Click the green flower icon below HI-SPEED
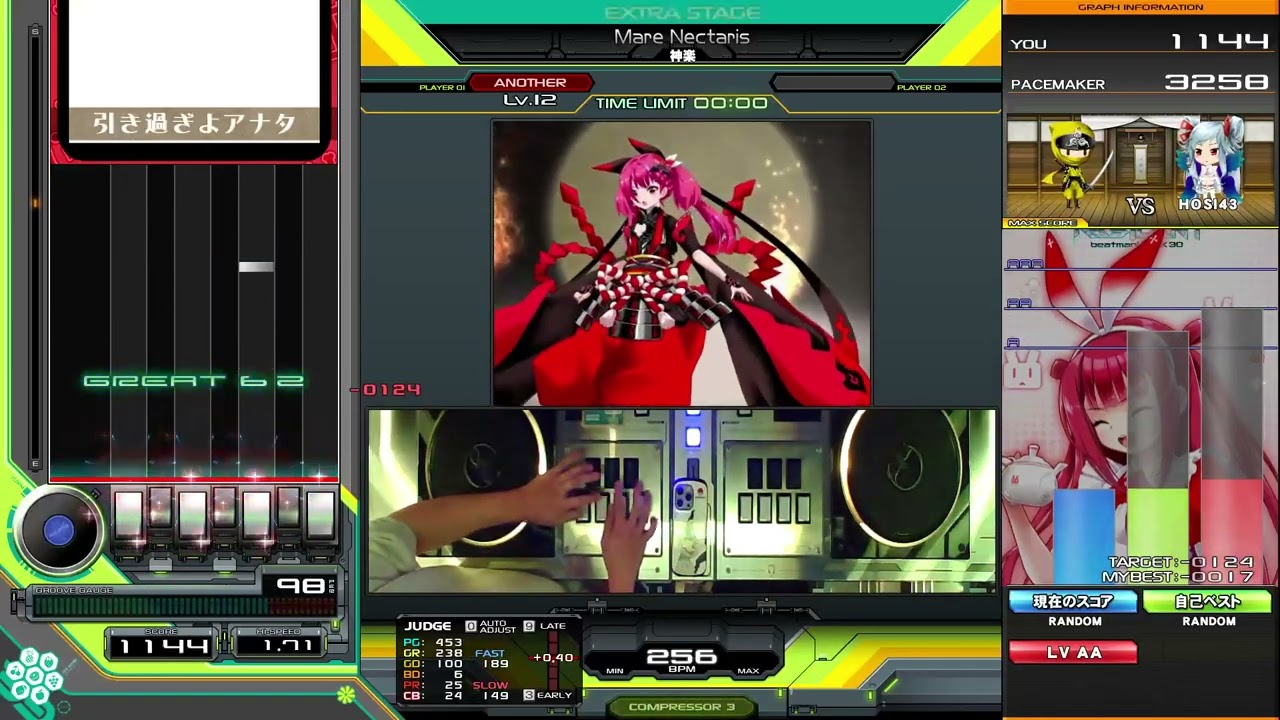 [x=345, y=693]
